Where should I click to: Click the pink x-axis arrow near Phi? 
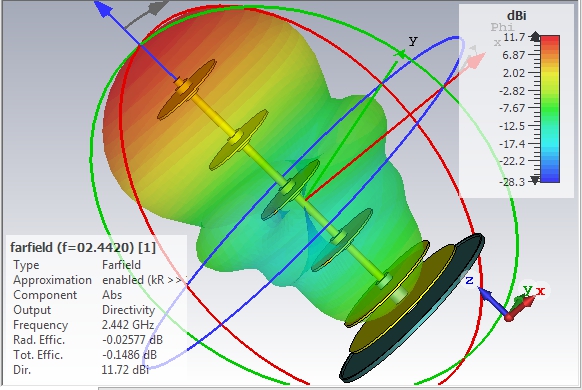click(x=475, y=60)
